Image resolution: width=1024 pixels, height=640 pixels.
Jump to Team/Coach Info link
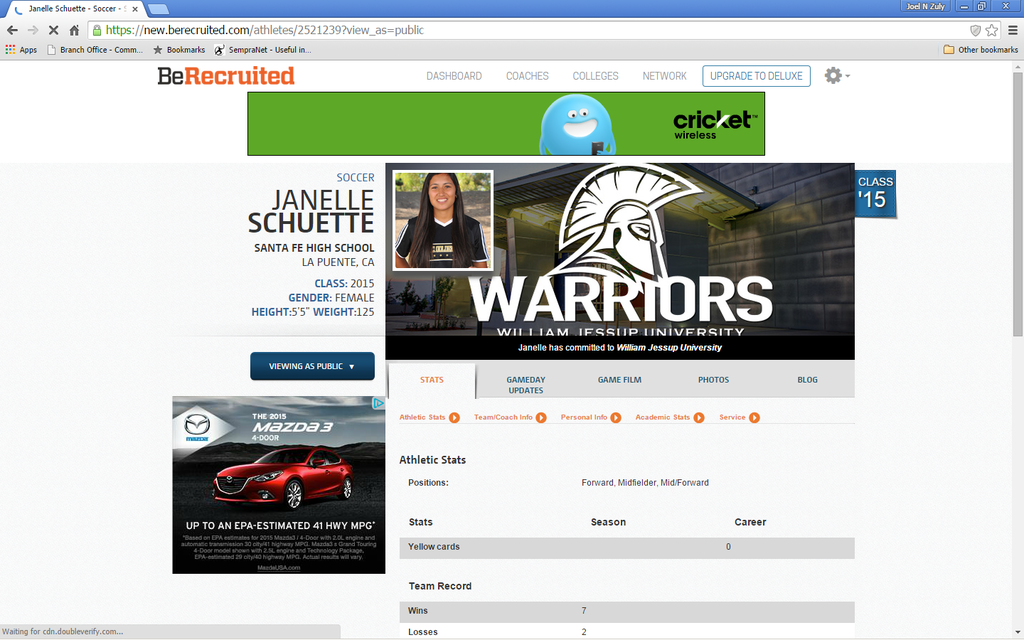click(x=504, y=417)
